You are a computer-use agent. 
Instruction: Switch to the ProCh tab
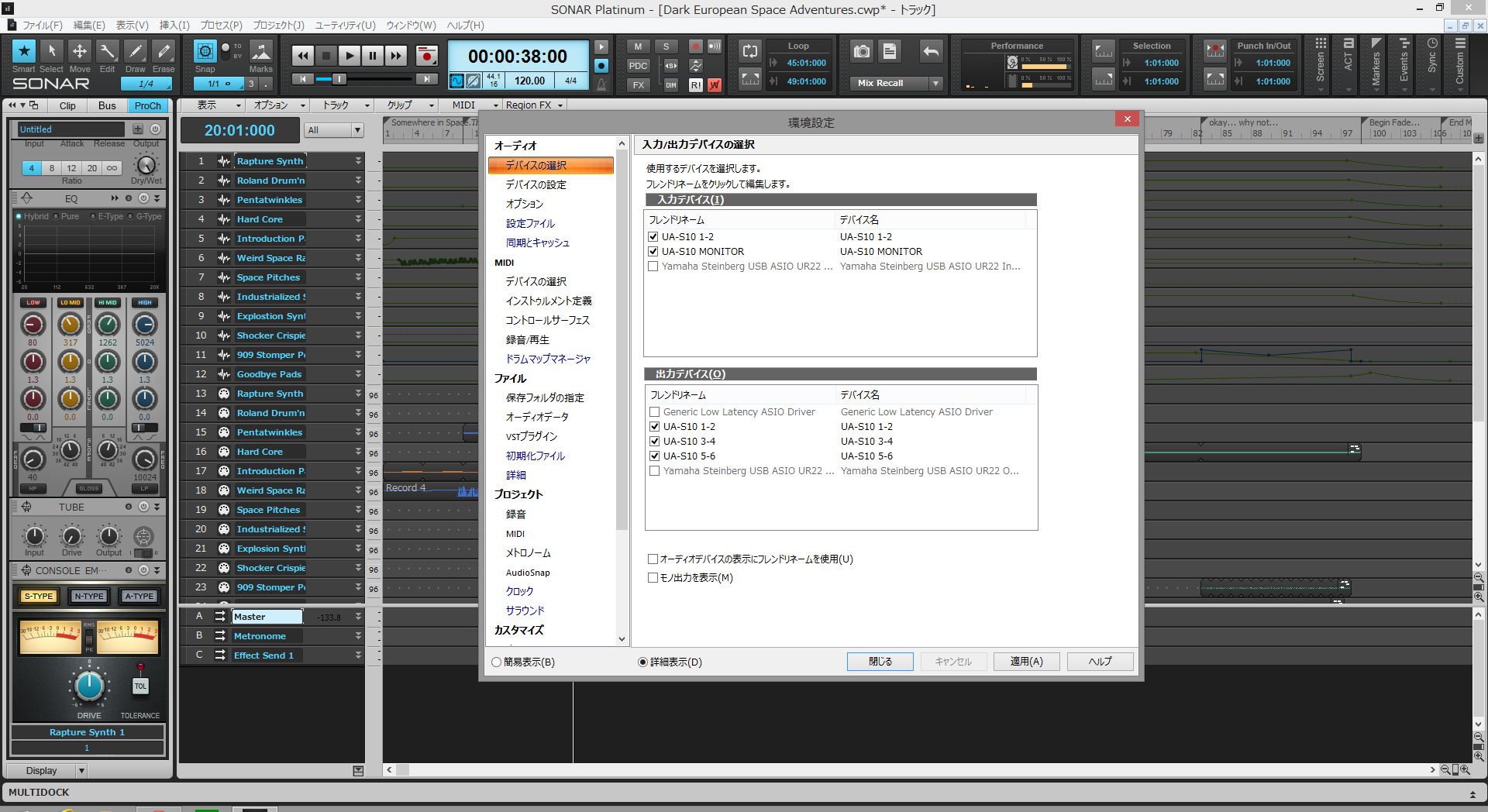coord(147,106)
